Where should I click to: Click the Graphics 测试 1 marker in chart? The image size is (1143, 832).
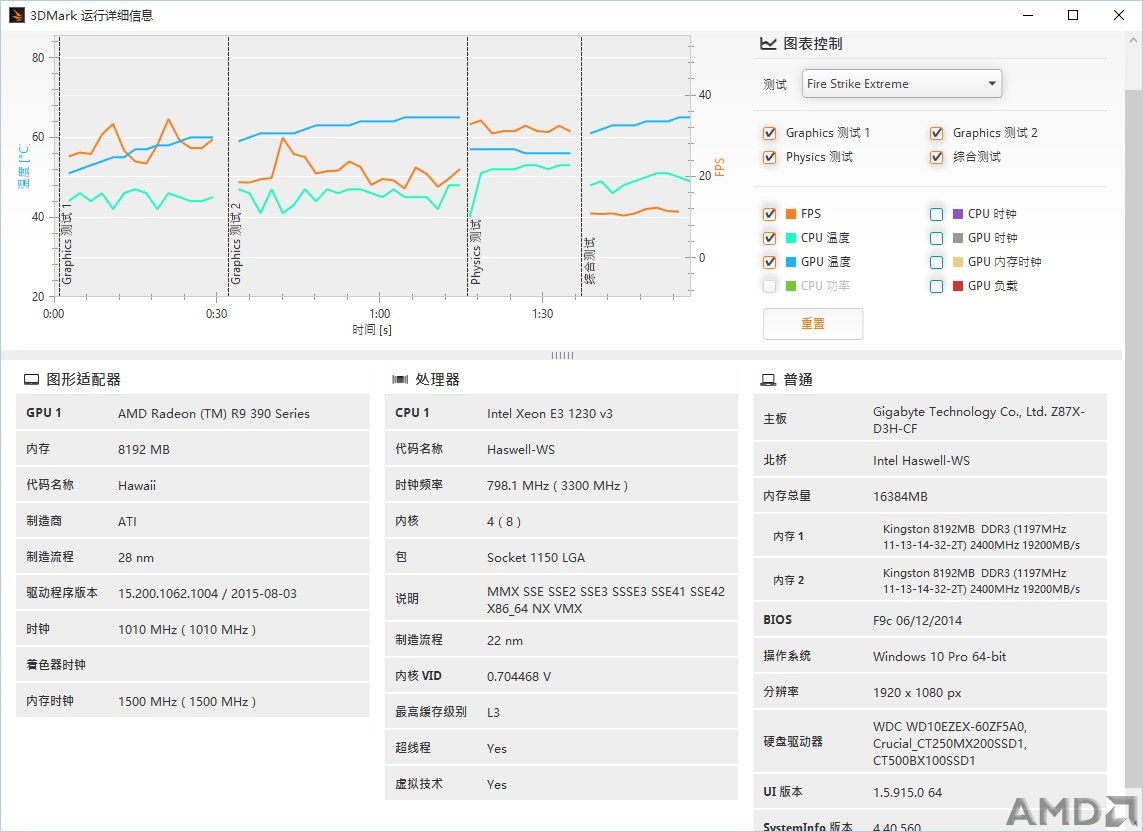pos(66,244)
